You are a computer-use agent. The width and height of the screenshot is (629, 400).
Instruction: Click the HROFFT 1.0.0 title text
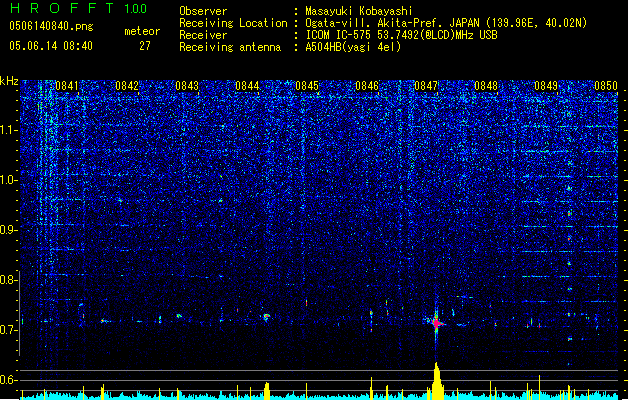pyautogui.click(x=78, y=8)
